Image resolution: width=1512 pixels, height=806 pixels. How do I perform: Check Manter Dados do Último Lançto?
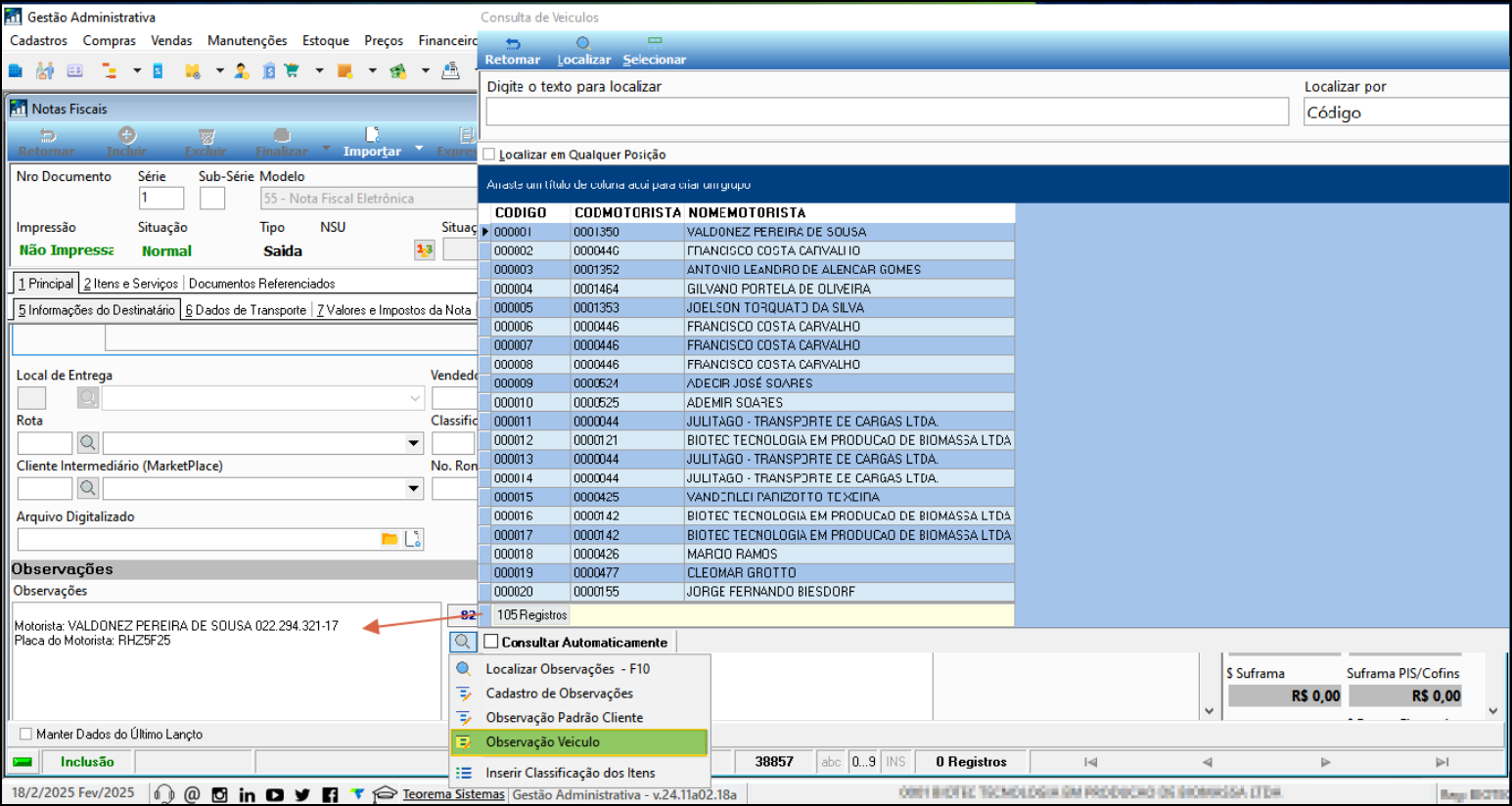26,734
